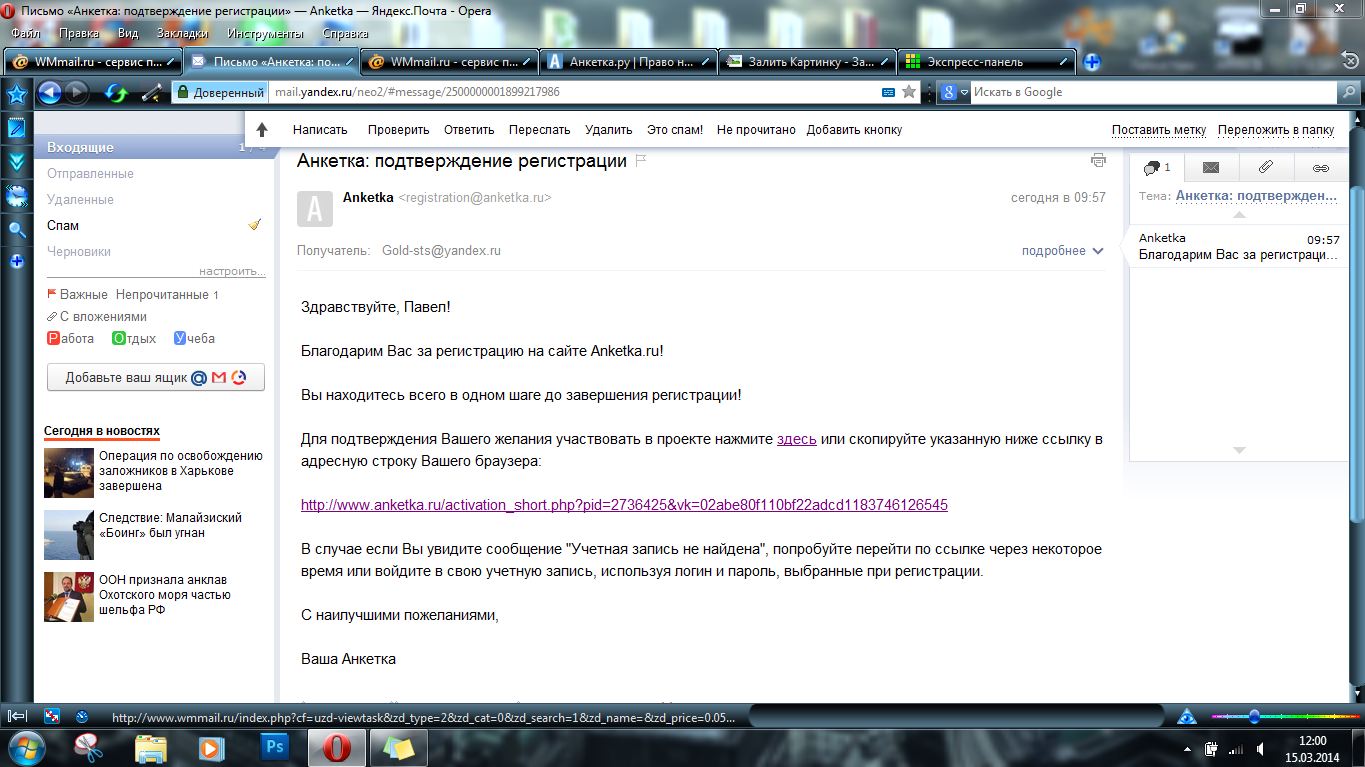Switch to the Анкетка.ру tab
The width and height of the screenshot is (1365, 767).
coord(629,62)
